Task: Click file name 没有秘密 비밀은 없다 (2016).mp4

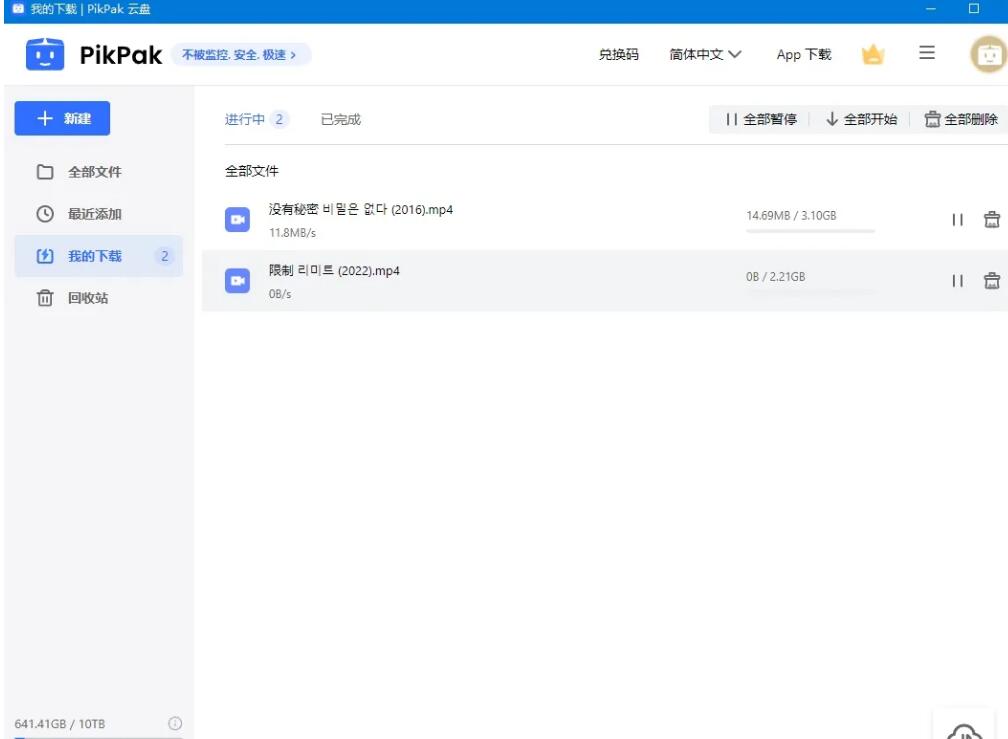Action: (361, 209)
